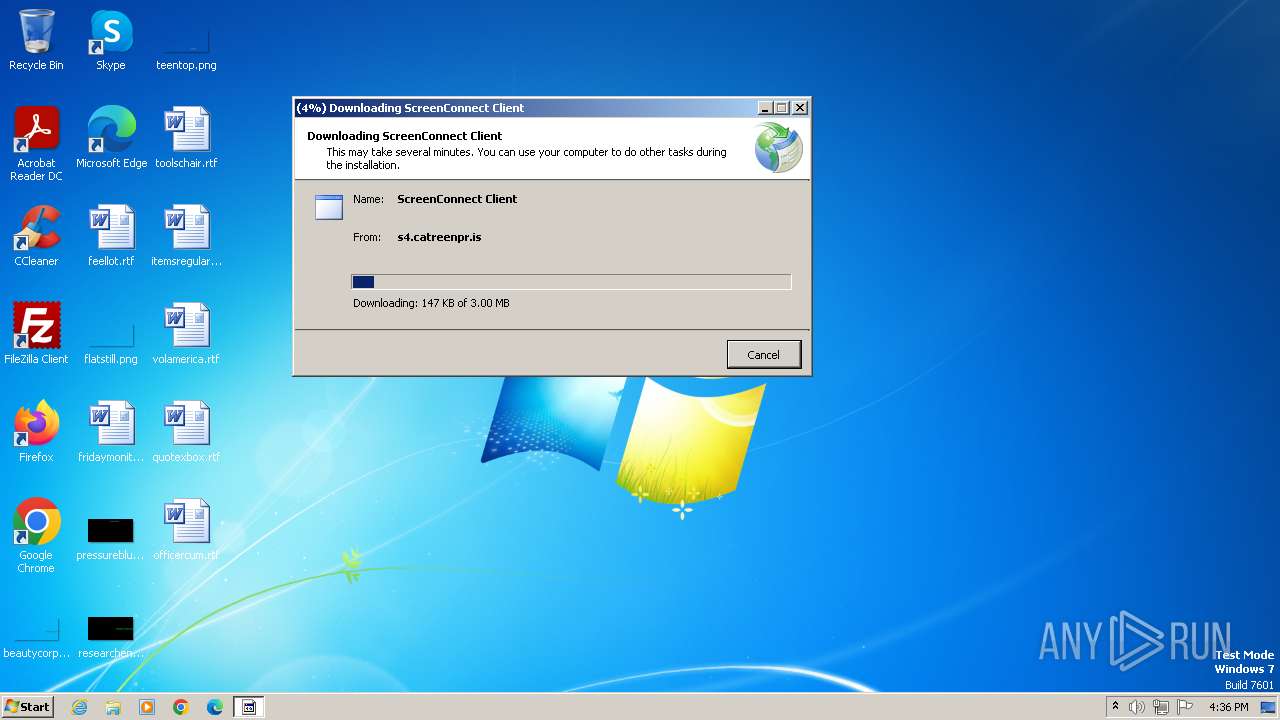
Task: Open Edge from the taskbar
Action: coord(215,707)
